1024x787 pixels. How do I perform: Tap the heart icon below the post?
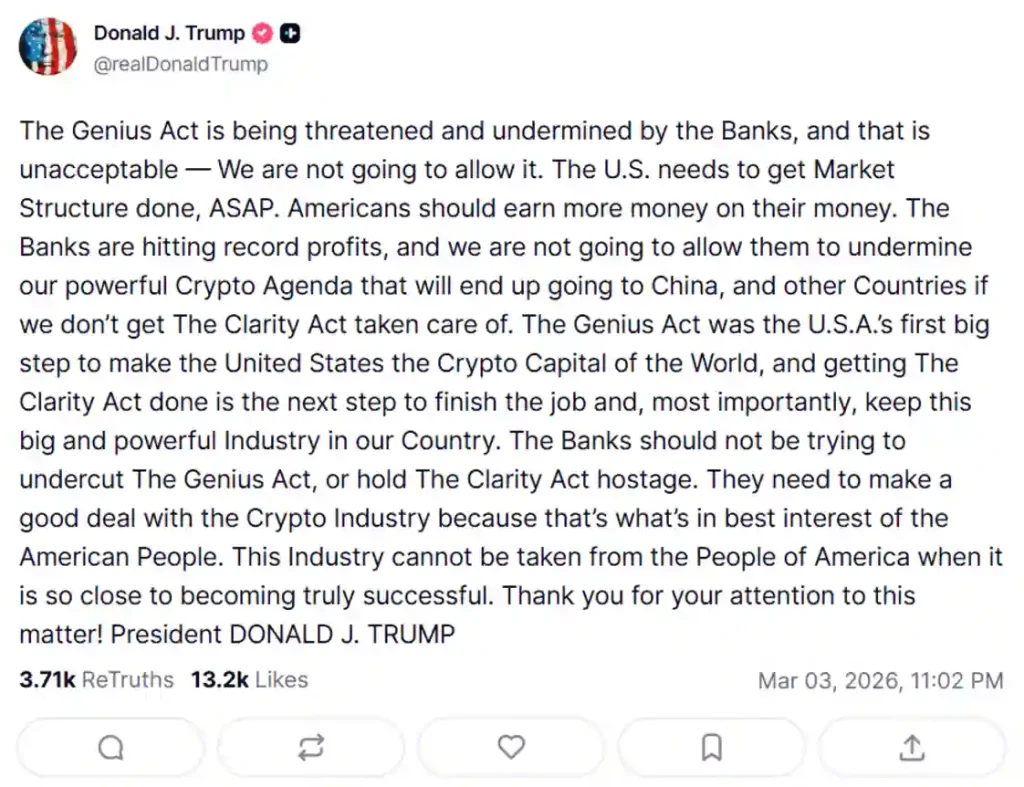[511, 747]
